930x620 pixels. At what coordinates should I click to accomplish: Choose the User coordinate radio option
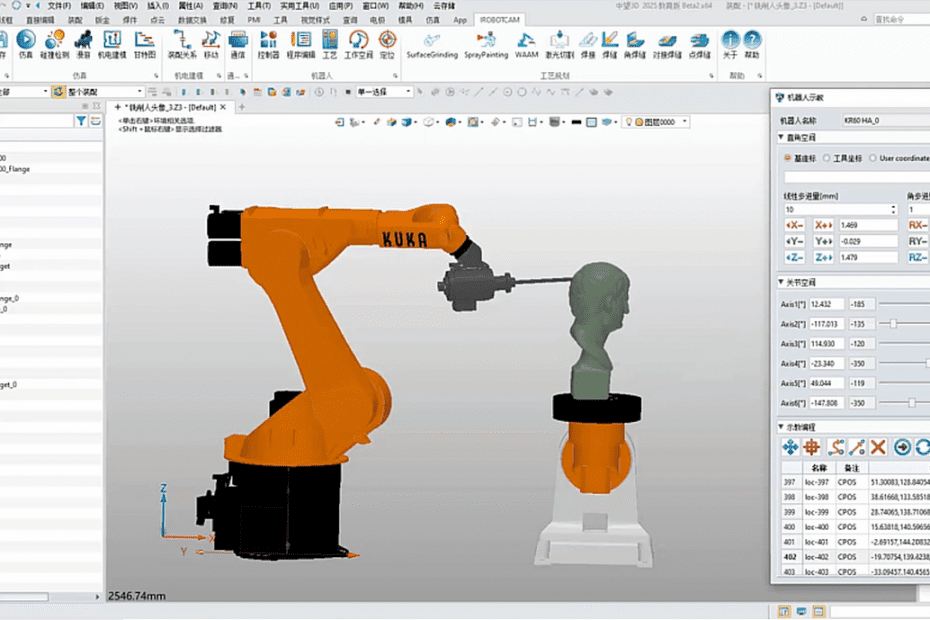tap(872, 158)
